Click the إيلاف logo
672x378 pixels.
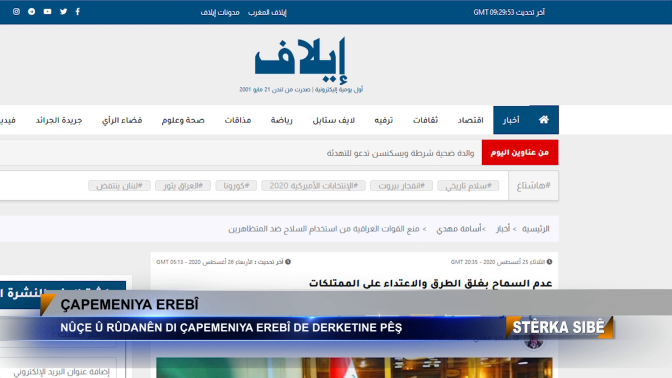tap(300, 61)
